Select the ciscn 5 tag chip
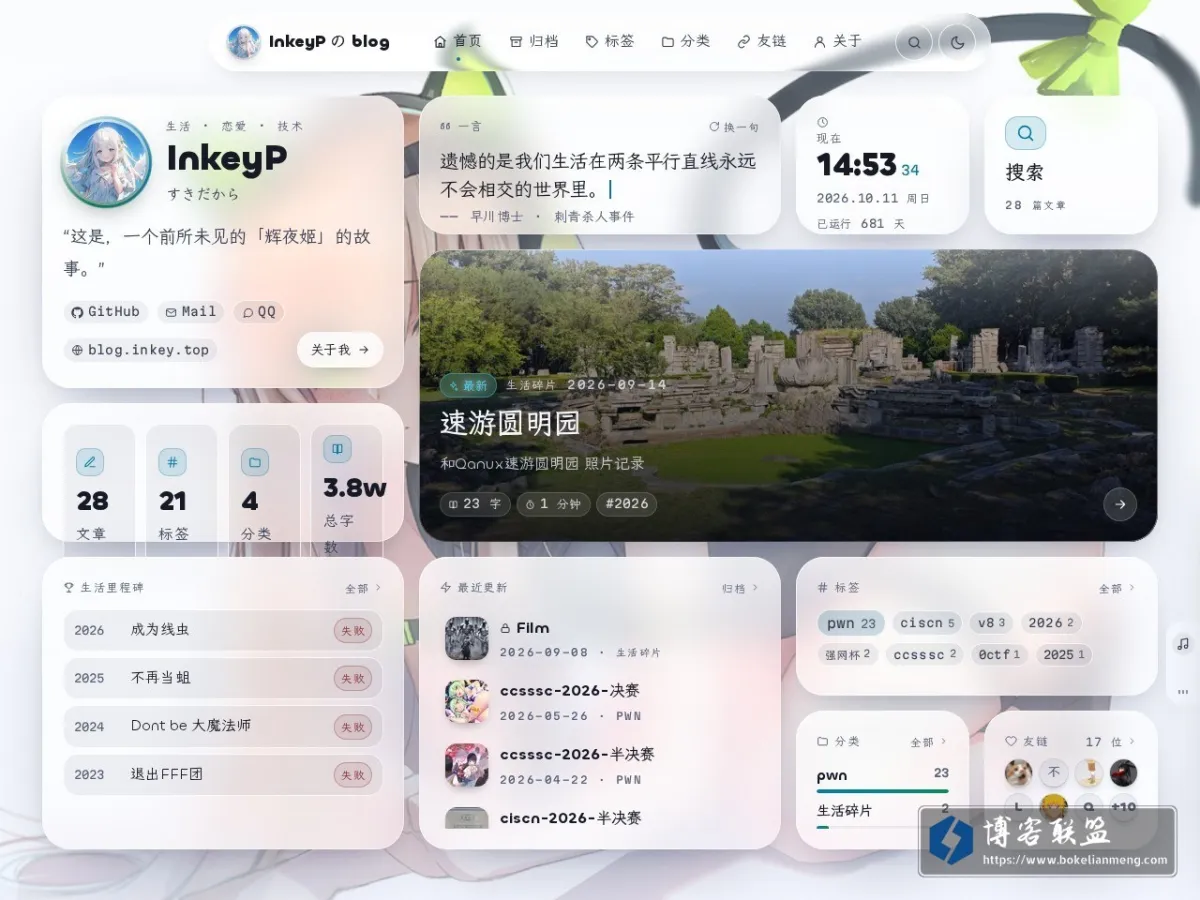This screenshot has width=1200, height=900. click(x=927, y=623)
